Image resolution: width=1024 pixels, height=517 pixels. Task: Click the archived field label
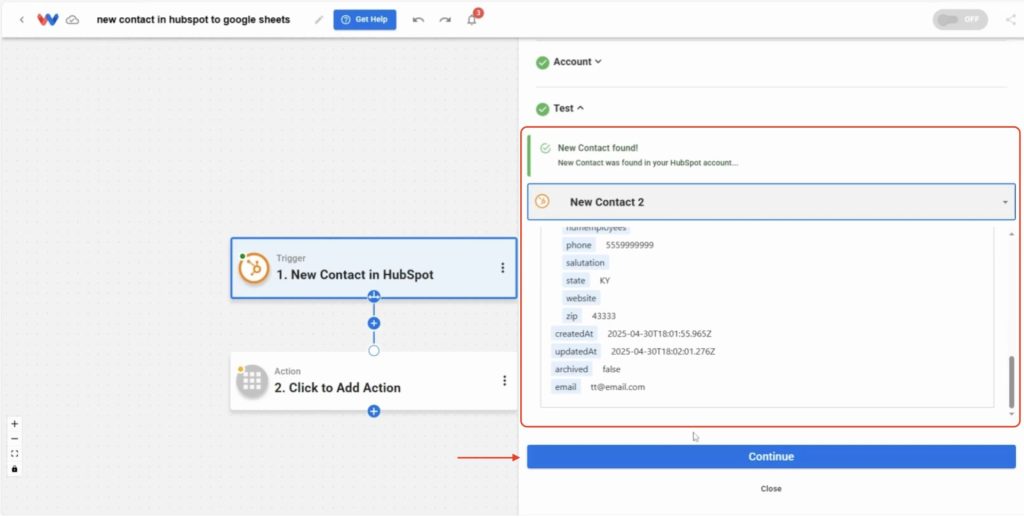point(571,369)
